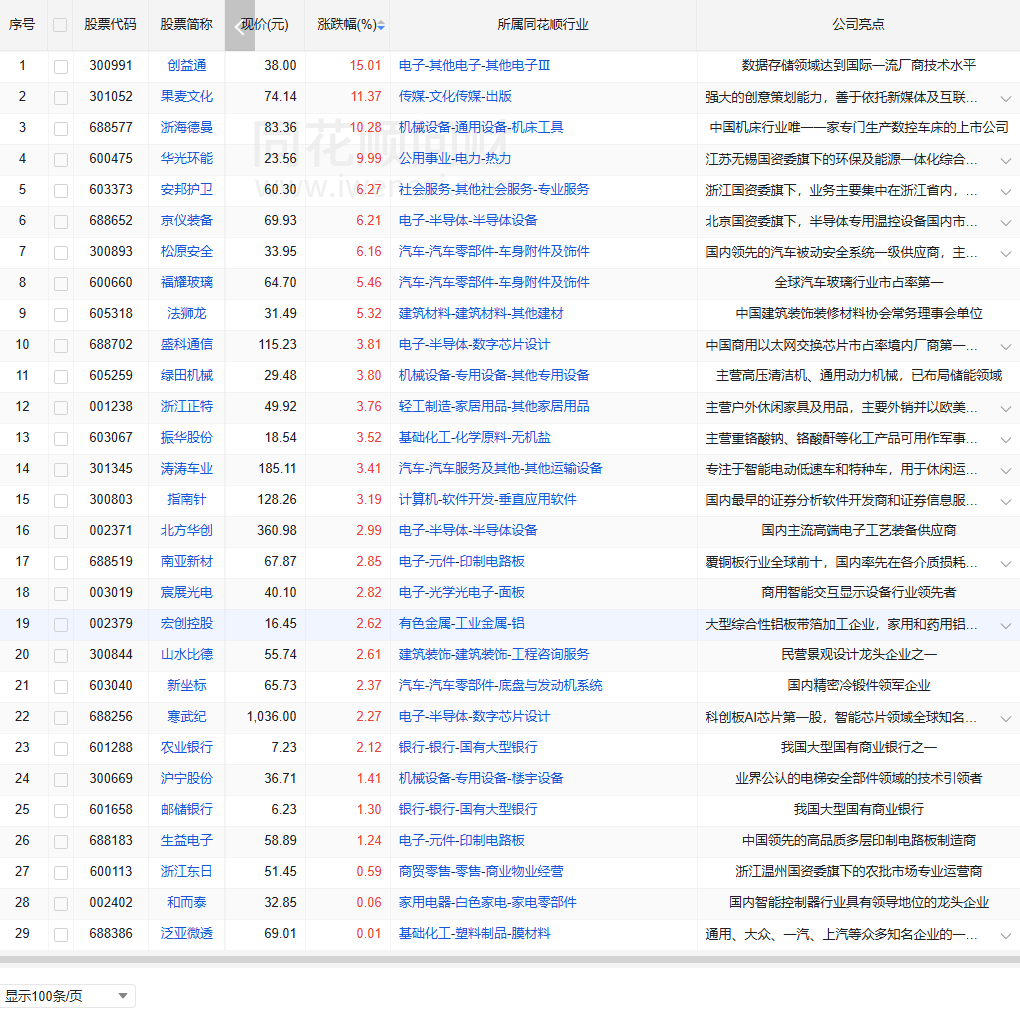
Task: Open stock link 北方华创
Action: 187,531
